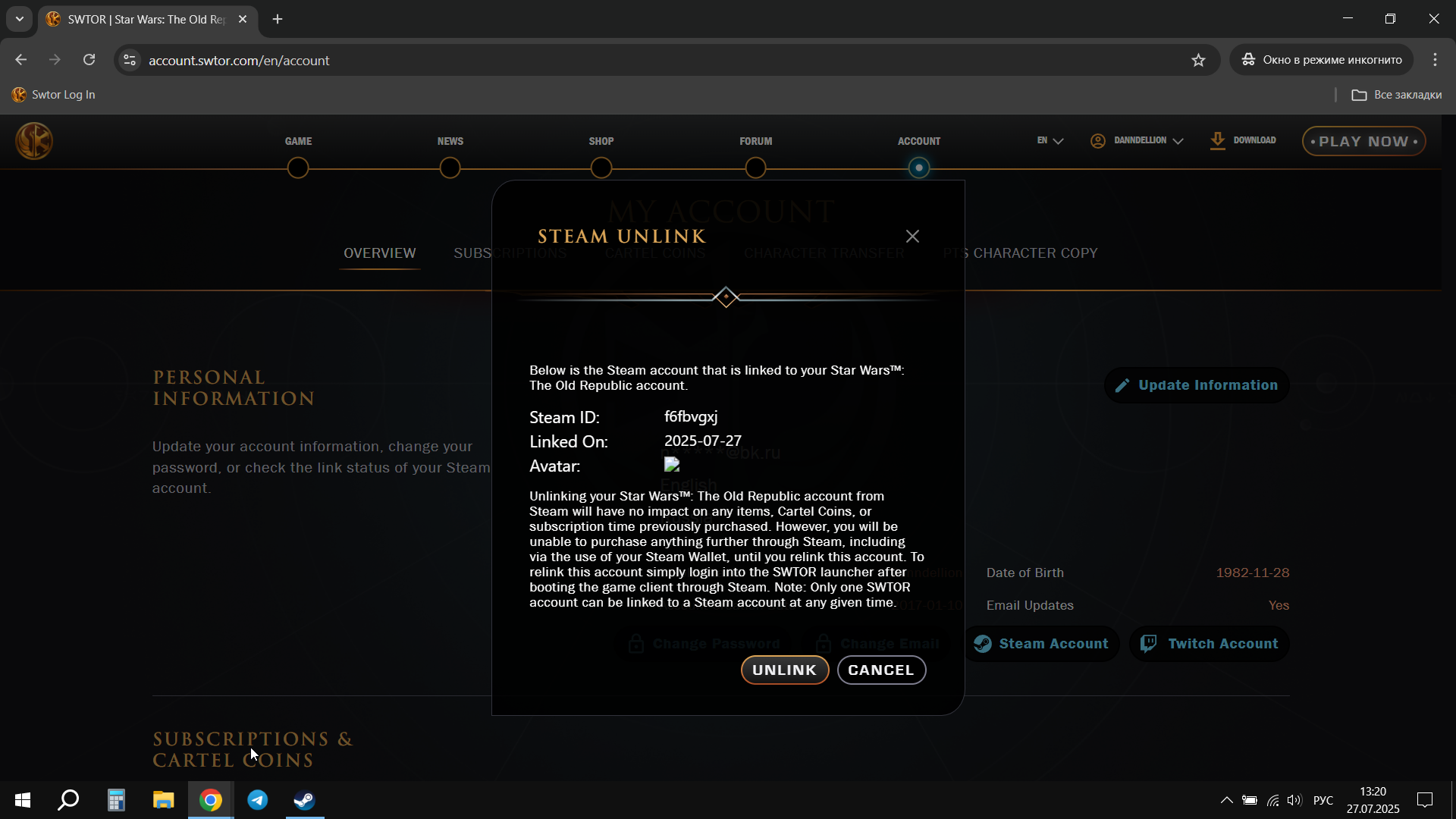The width and height of the screenshot is (1456, 819).
Task: Click the Twitch Account button
Action: tap(1209, 644)
